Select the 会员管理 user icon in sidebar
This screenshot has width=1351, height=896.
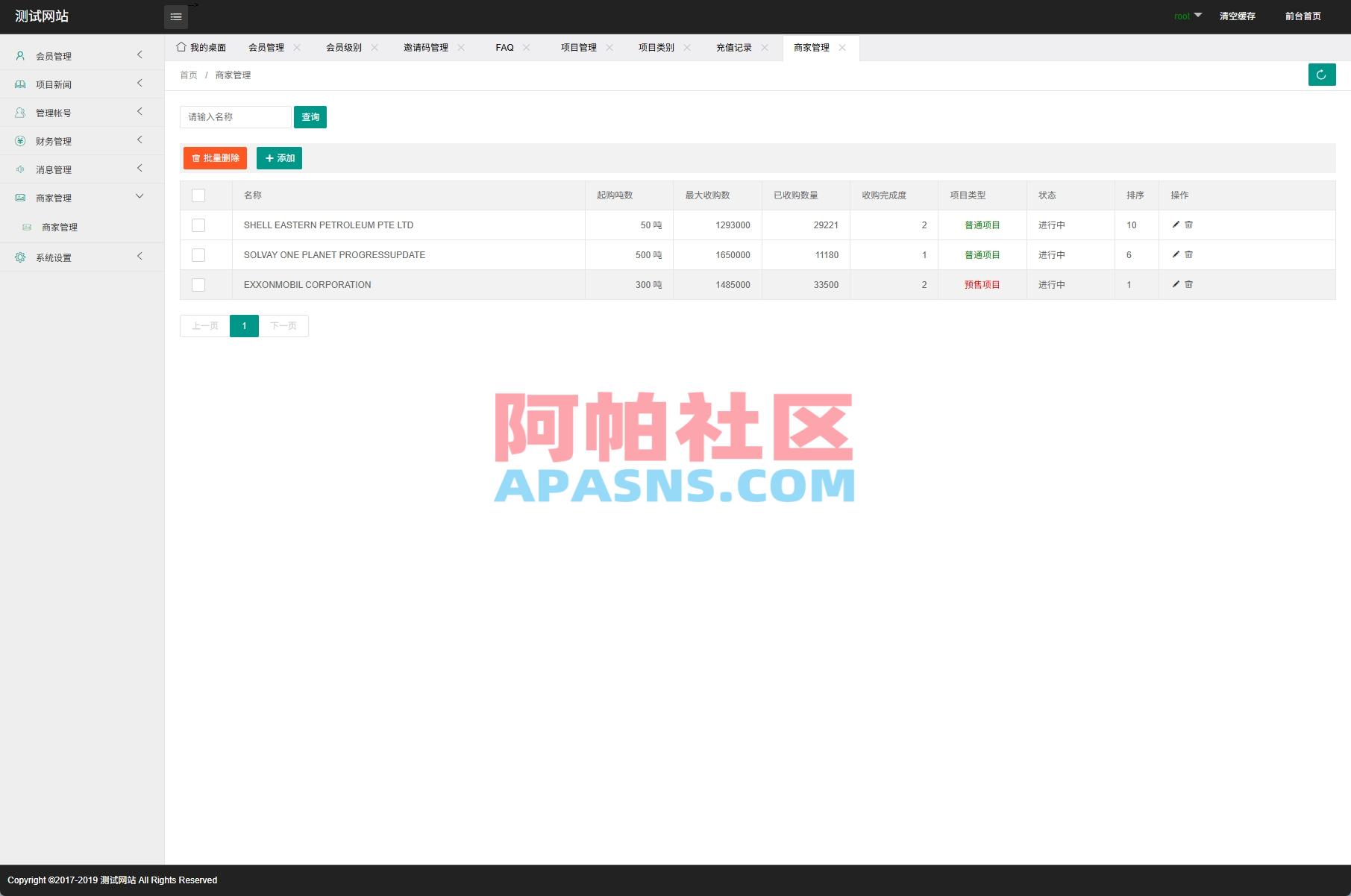19,55
